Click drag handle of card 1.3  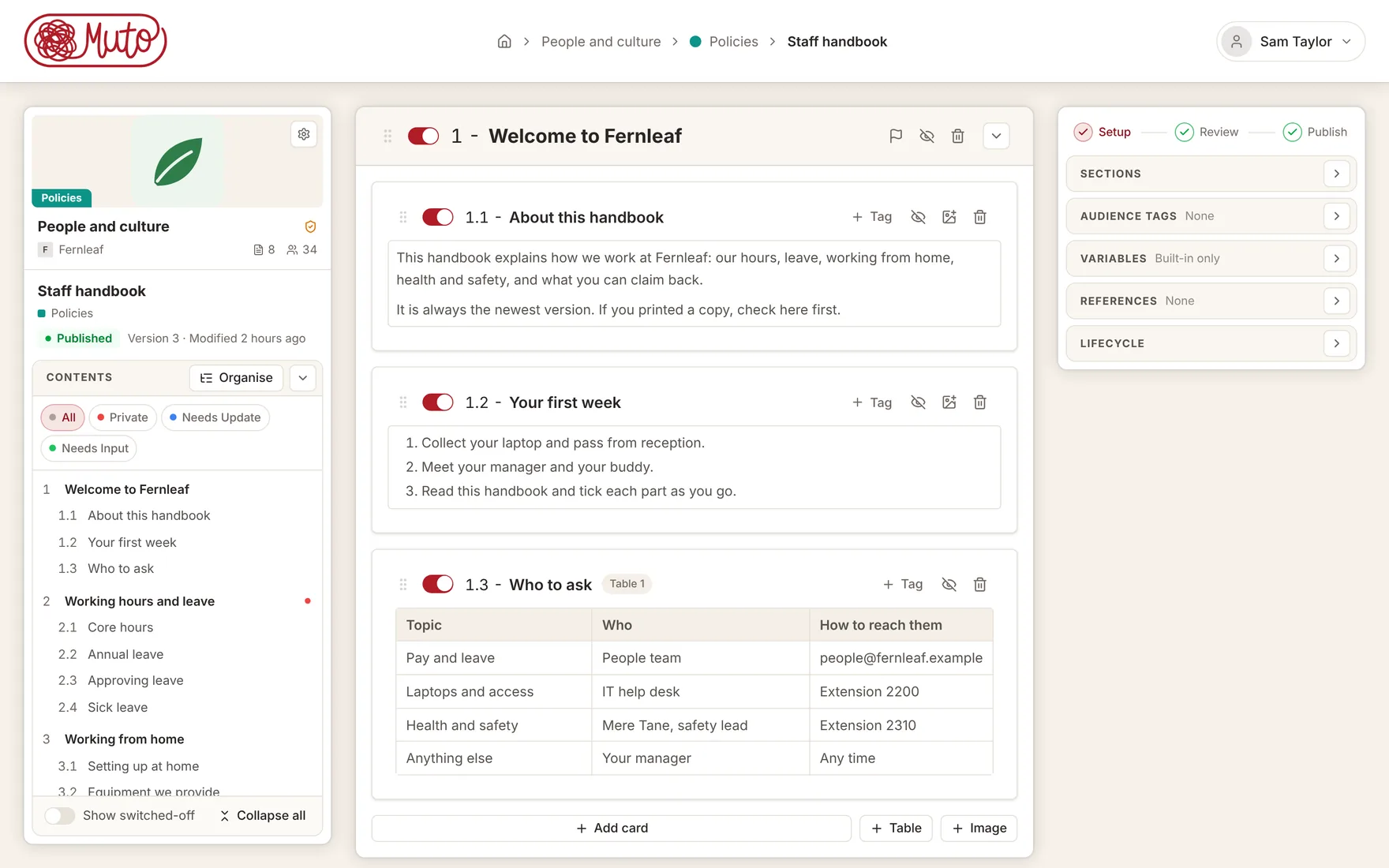click(x=402, y=585)
